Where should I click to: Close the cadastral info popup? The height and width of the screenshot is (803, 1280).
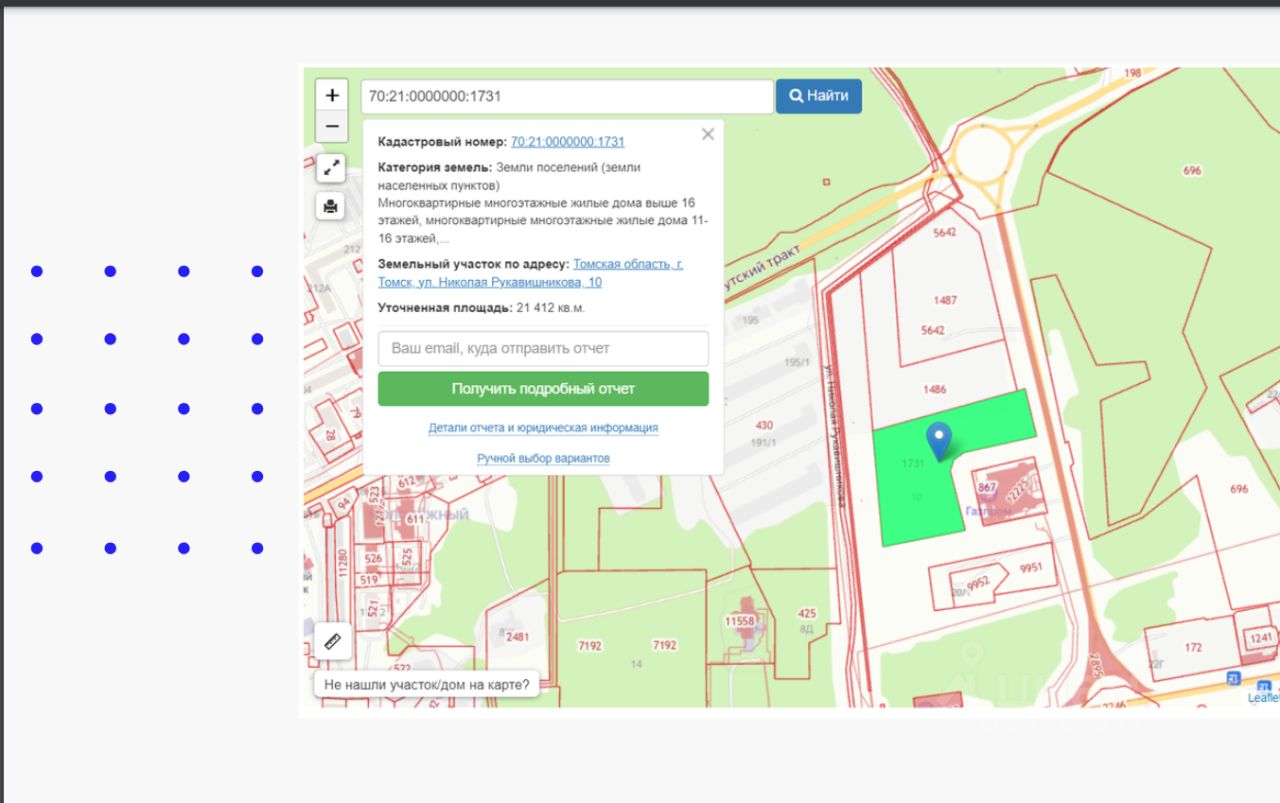click(708, 135)
